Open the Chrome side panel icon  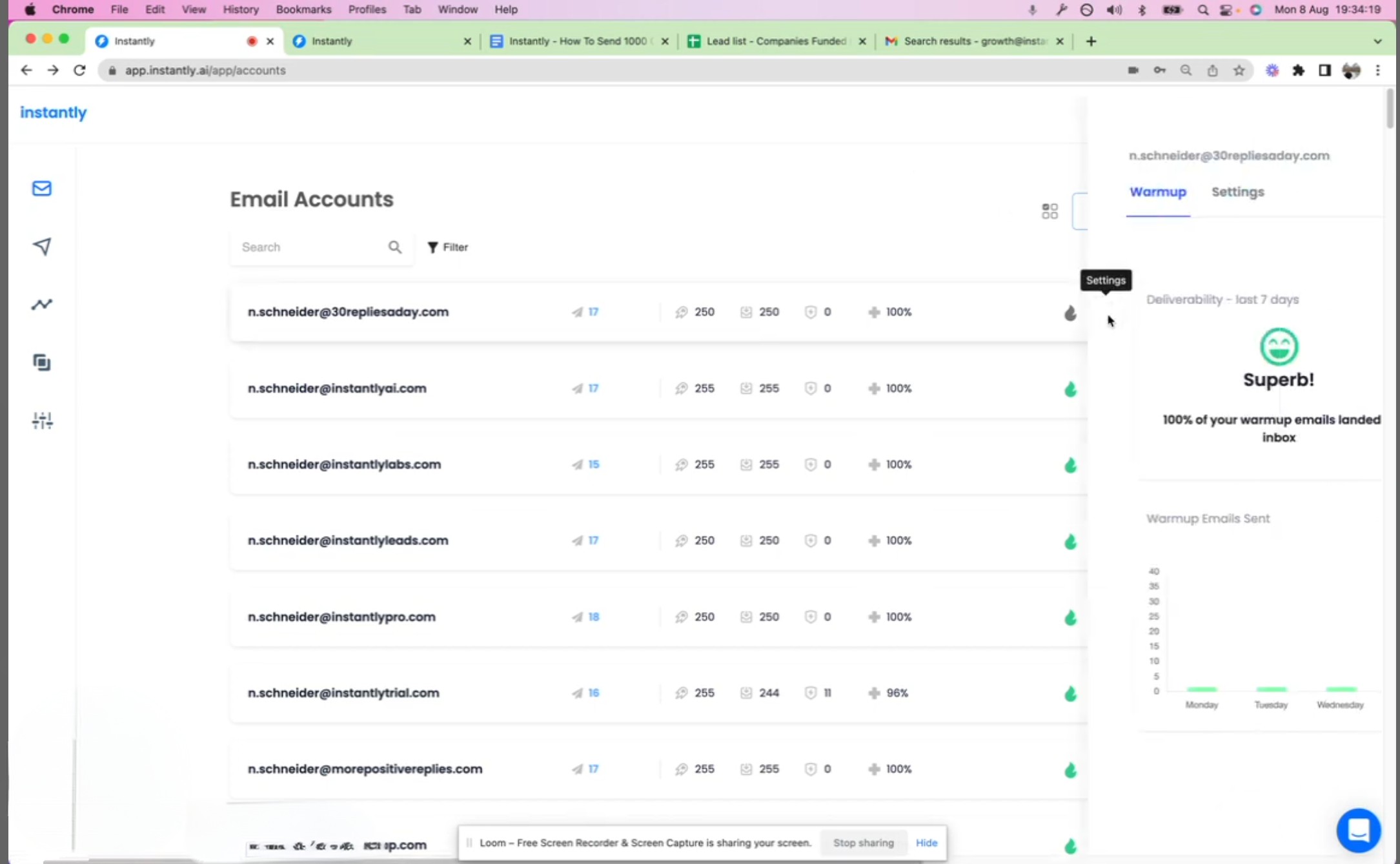(x=1324, y=70)
